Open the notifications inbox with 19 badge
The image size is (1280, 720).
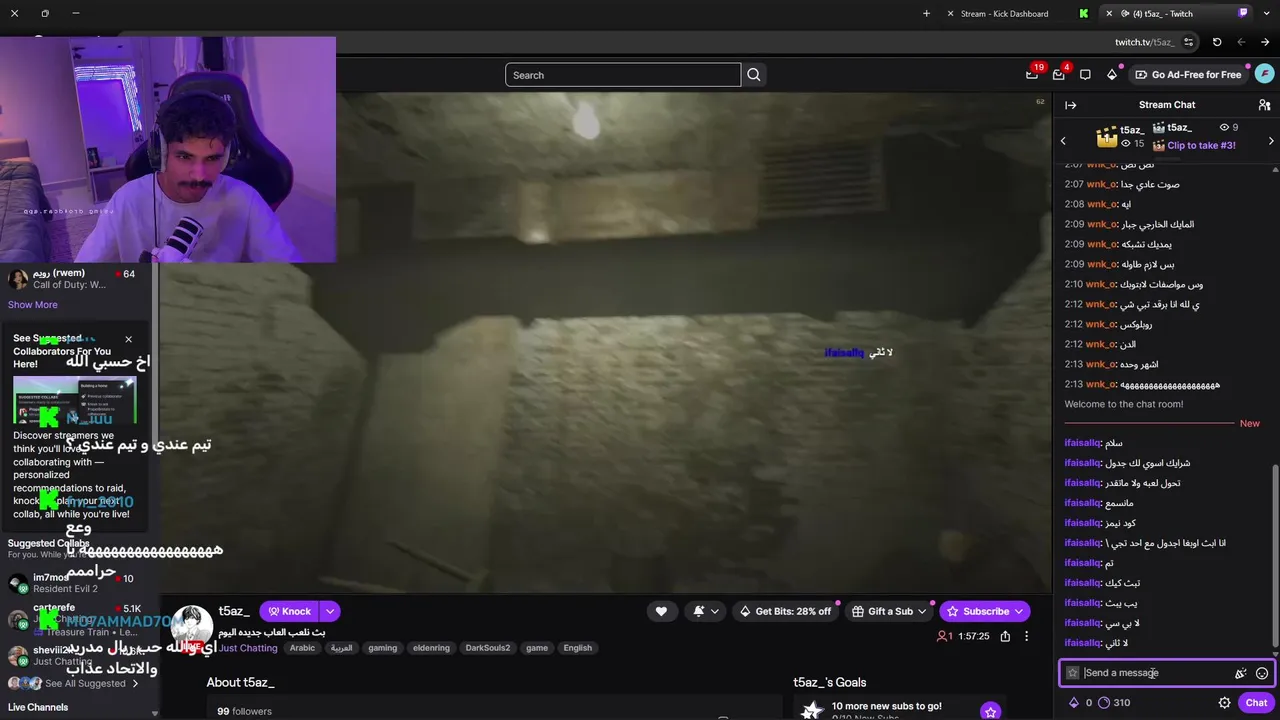coord(1032,74)
